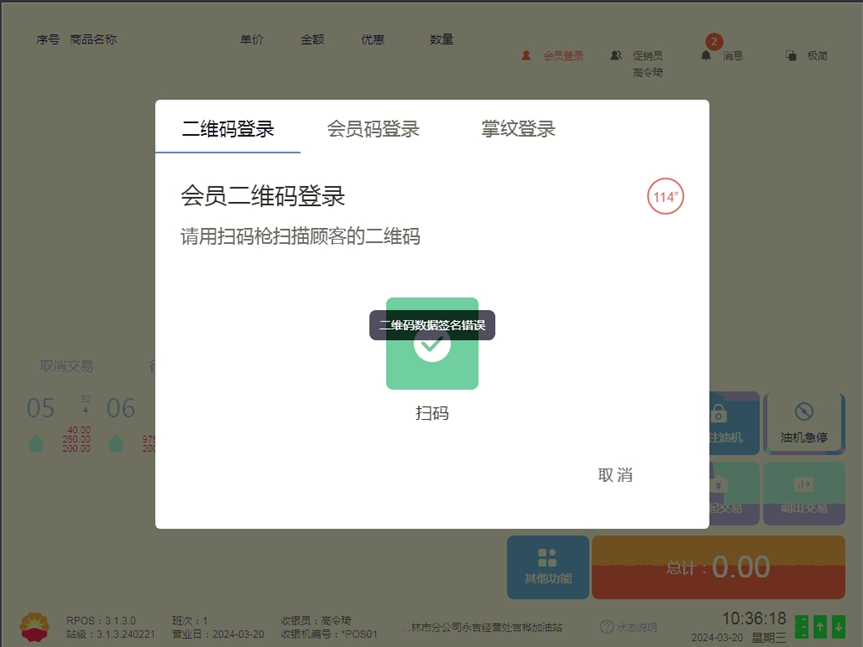Switch to 会员码登录 tab
The image size is (863, 647).
coord(373,129)
